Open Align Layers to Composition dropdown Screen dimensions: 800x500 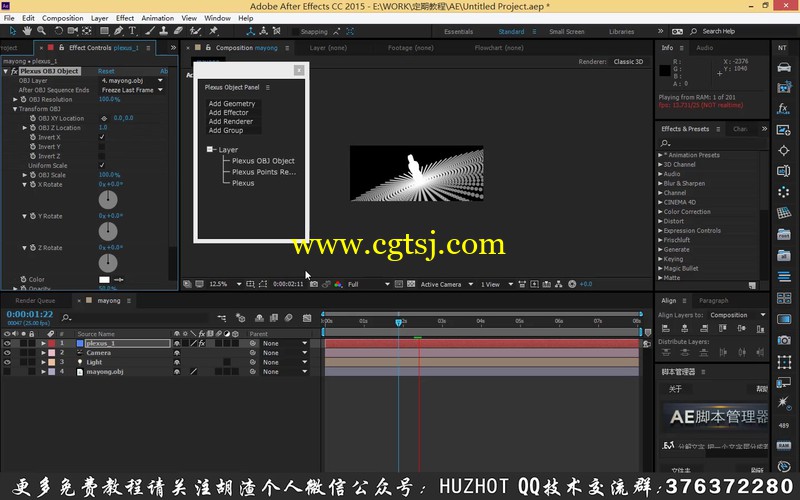tap(738, 315)
